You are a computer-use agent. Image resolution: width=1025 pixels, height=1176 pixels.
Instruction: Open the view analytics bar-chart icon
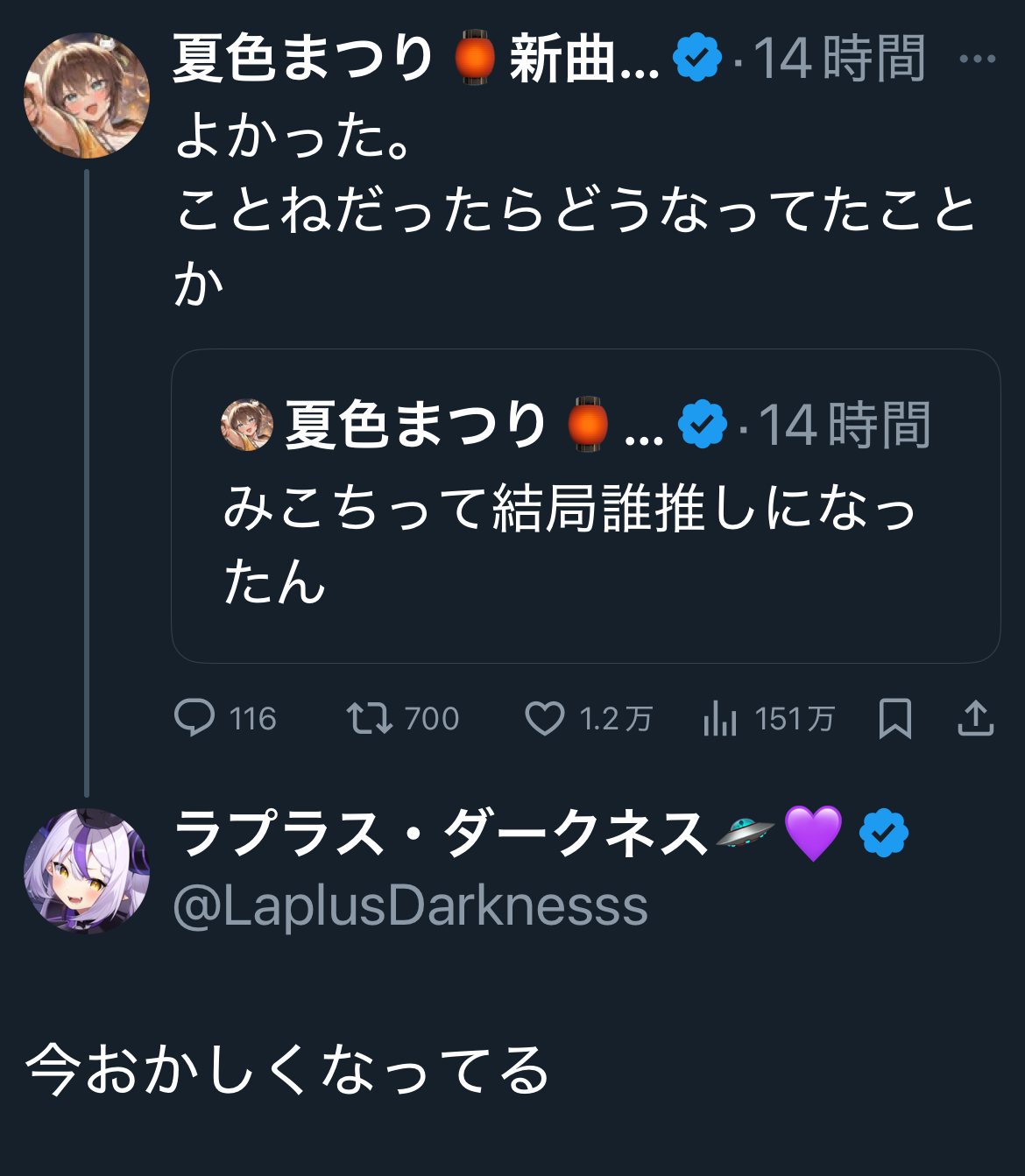pos(719,718)
